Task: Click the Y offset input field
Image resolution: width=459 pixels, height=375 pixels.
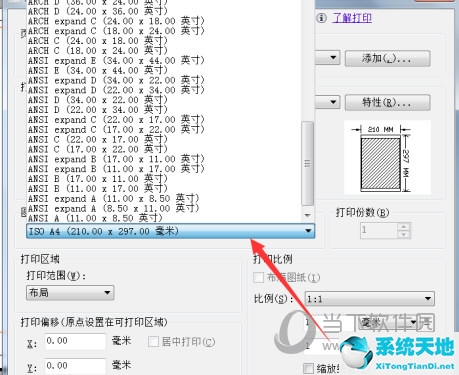Action: click(75, 366)
